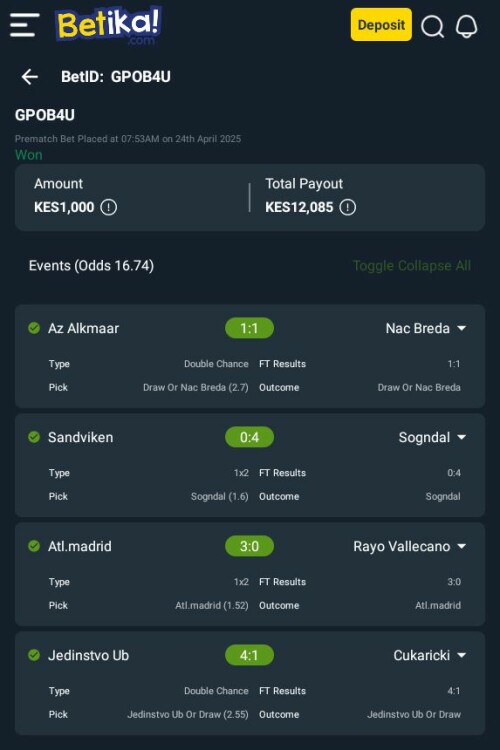500x750 pixels.
Task: Click the green check beside Az Alkmaar
Action: tap(34, 328)
